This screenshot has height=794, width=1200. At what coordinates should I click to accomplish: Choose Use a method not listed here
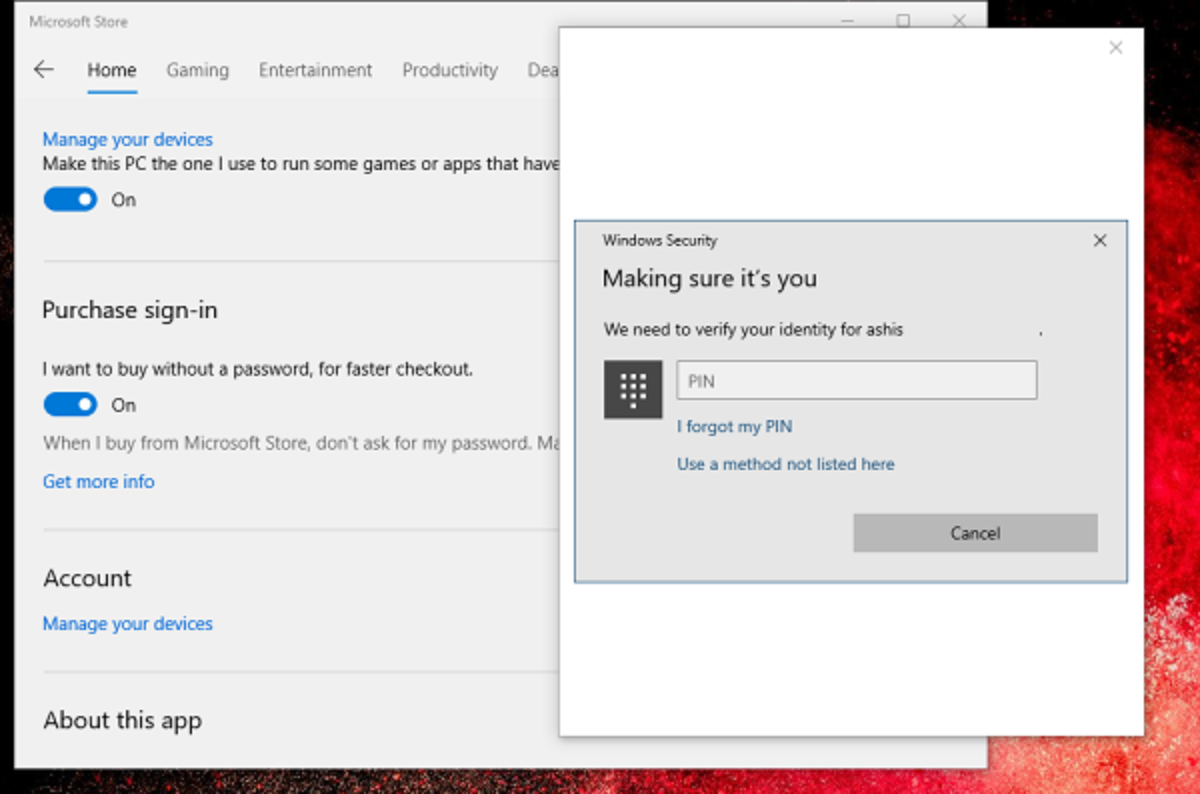tap(786, 464)
